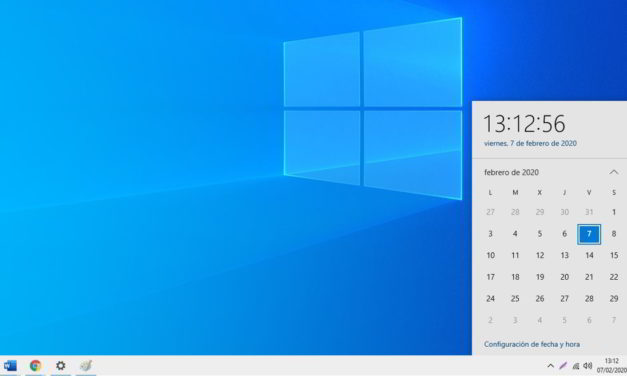This screenshot has height=376, width=627.
Task: Select day 10 in the calendar
Action: click(x=490, y=256)
